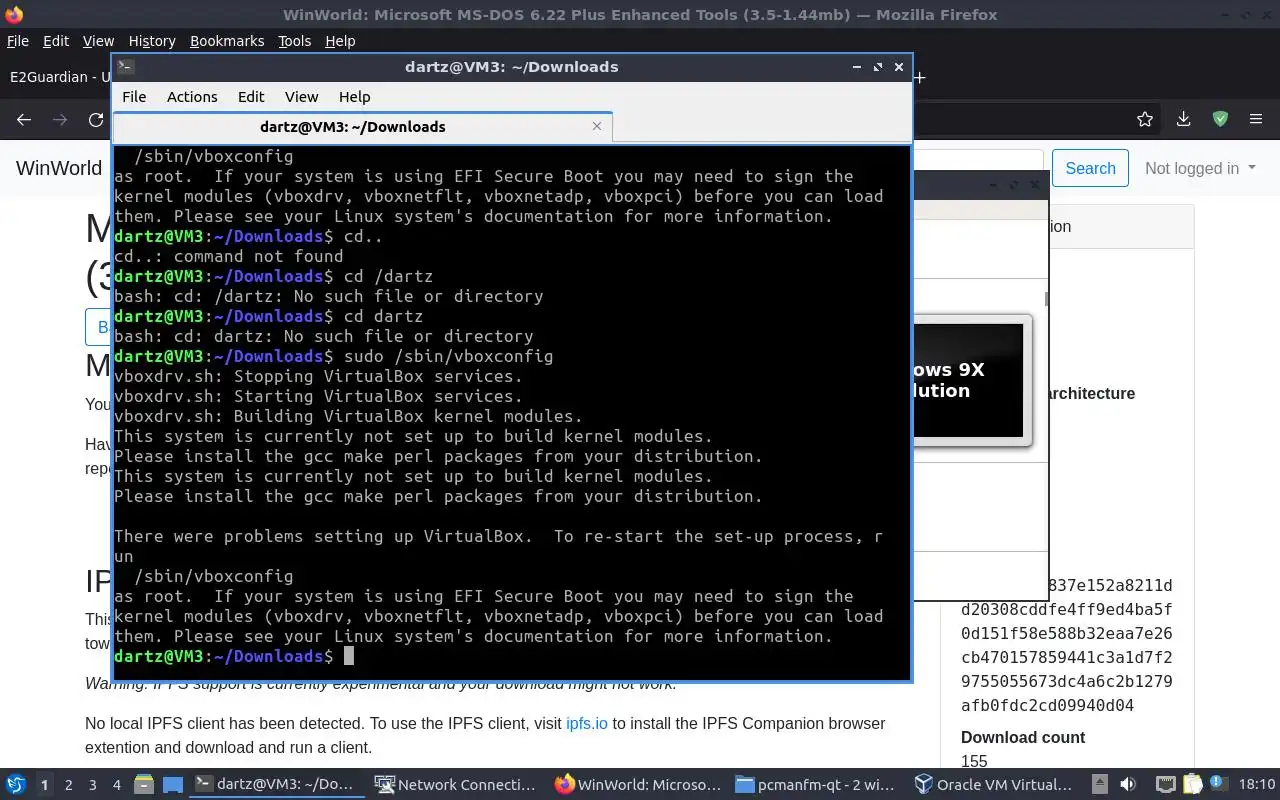Click the clock showing 18:10

1256,785
